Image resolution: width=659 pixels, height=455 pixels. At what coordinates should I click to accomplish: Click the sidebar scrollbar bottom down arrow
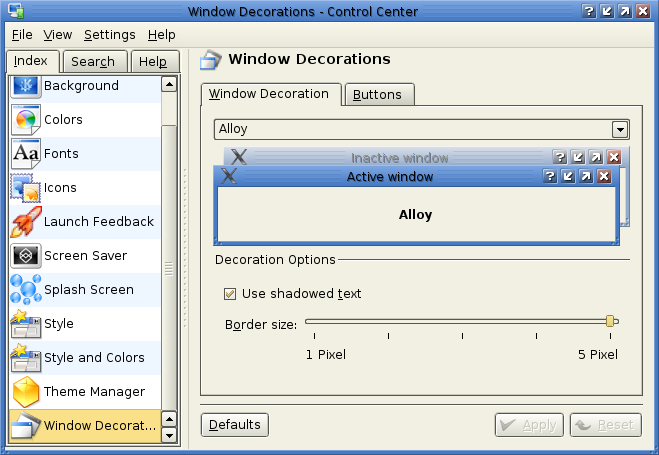click(x=169, y=435)
